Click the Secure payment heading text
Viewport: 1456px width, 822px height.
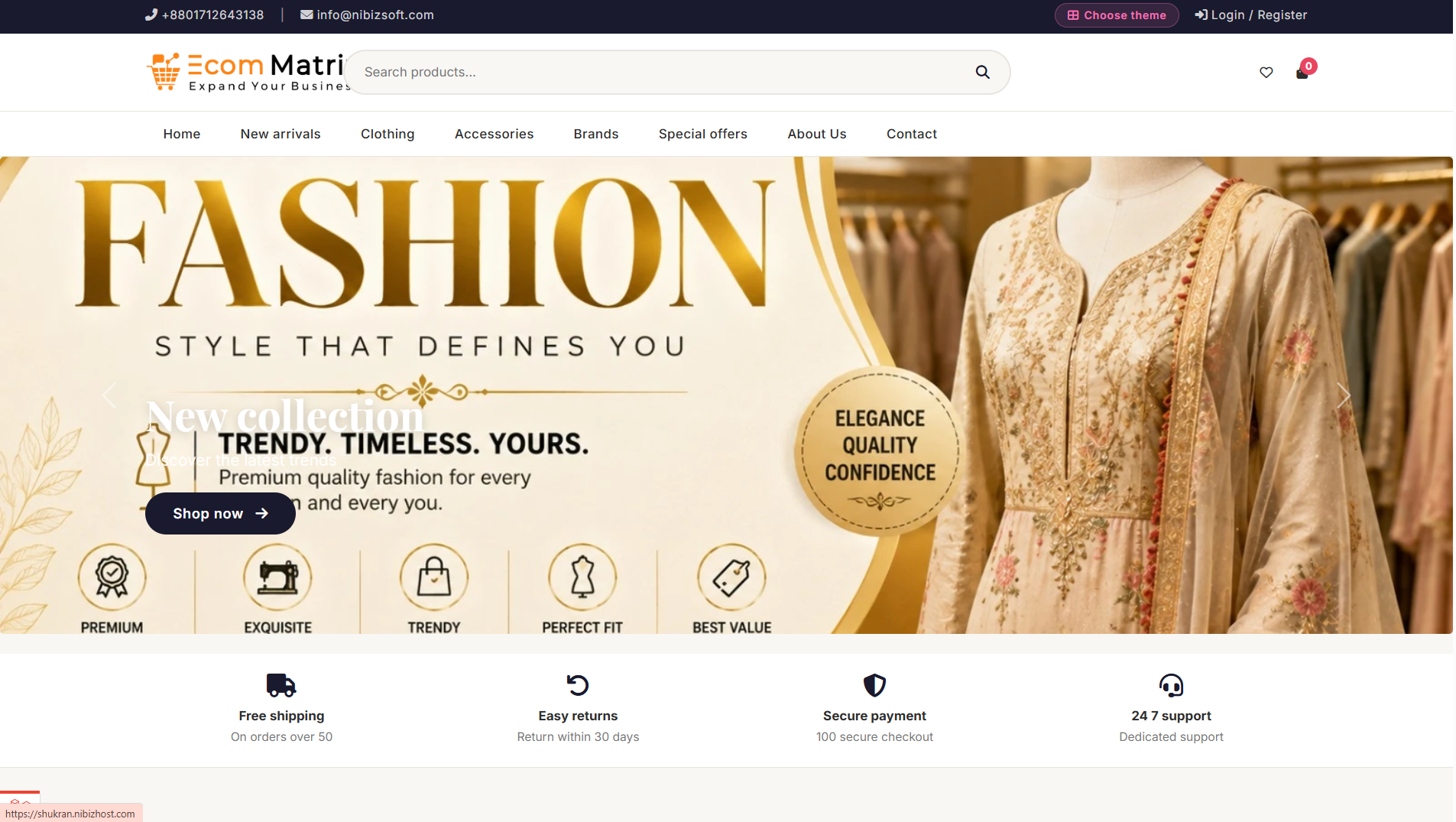[x=874, y=716]
